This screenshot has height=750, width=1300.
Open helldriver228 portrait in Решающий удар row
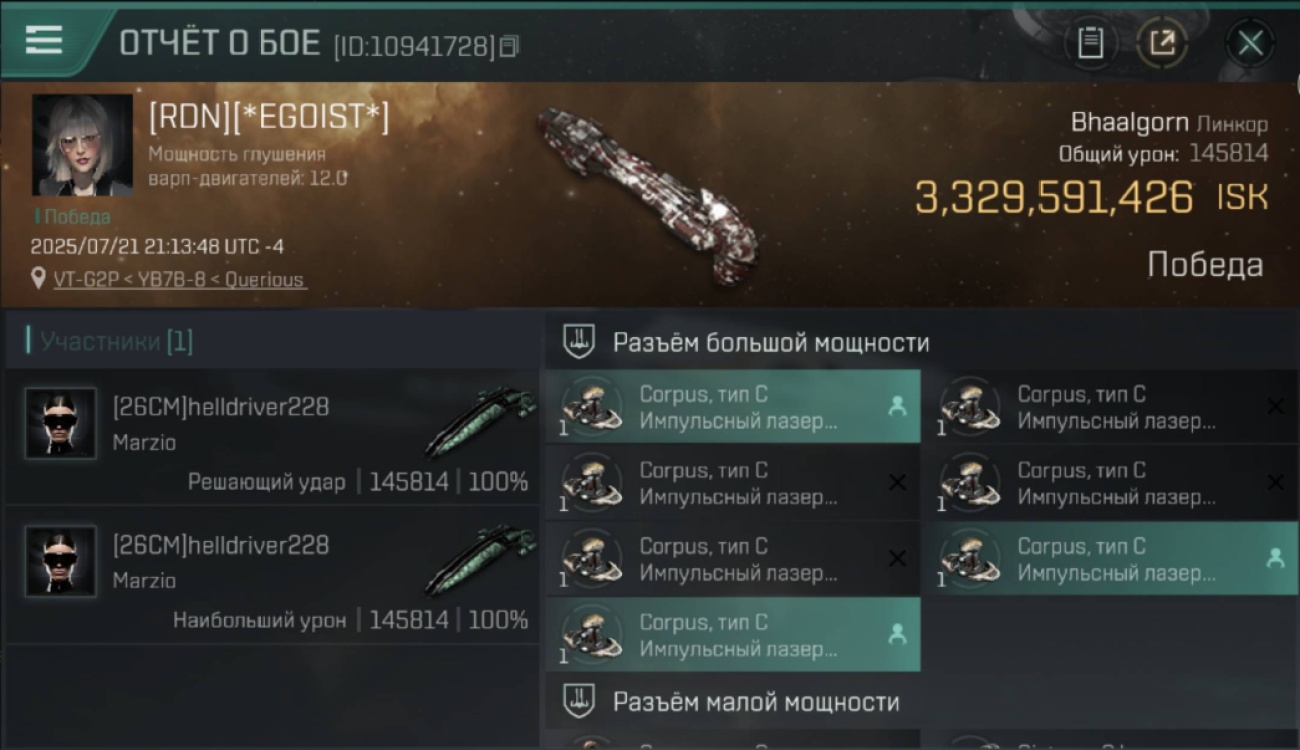pyautogui.click(x=61, y=424)
